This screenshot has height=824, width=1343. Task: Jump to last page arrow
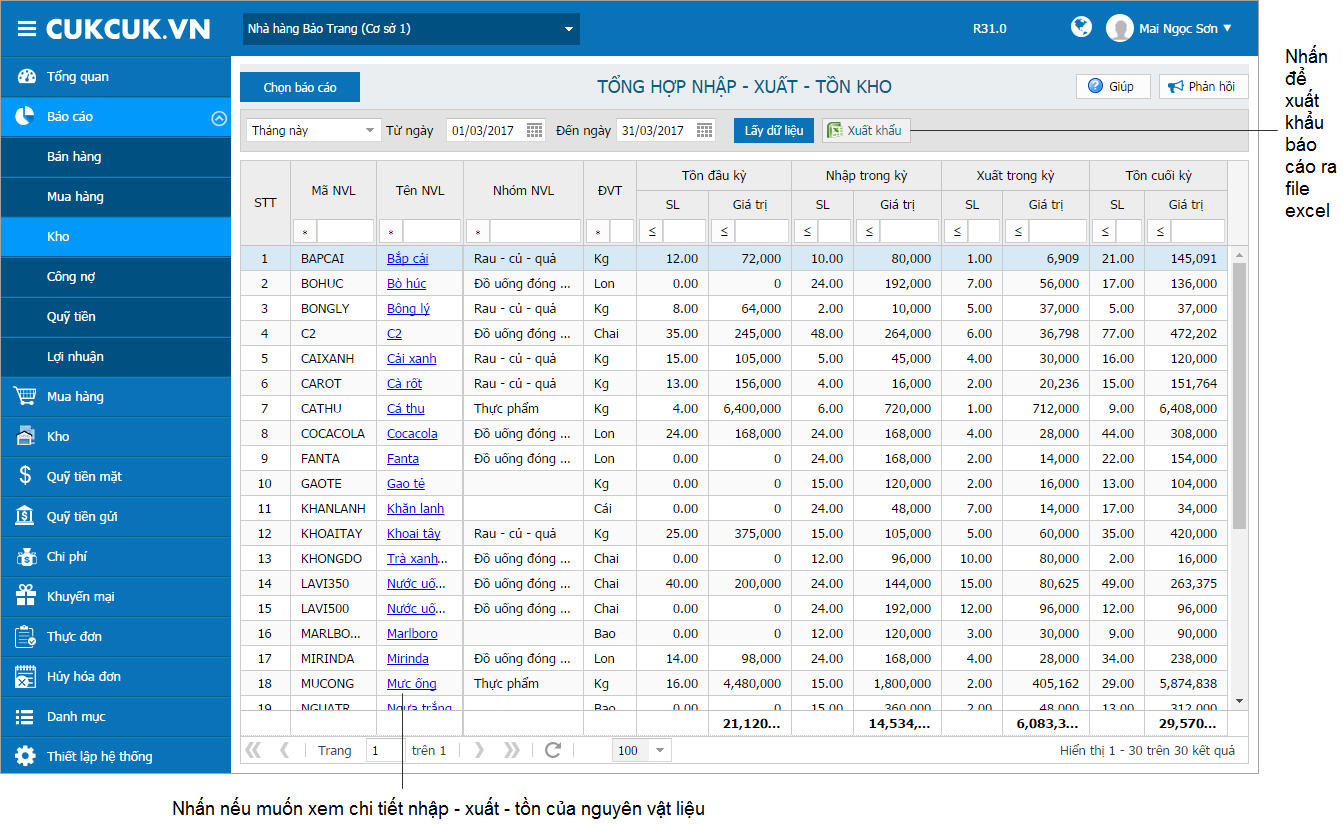click(x=512, y=750)
